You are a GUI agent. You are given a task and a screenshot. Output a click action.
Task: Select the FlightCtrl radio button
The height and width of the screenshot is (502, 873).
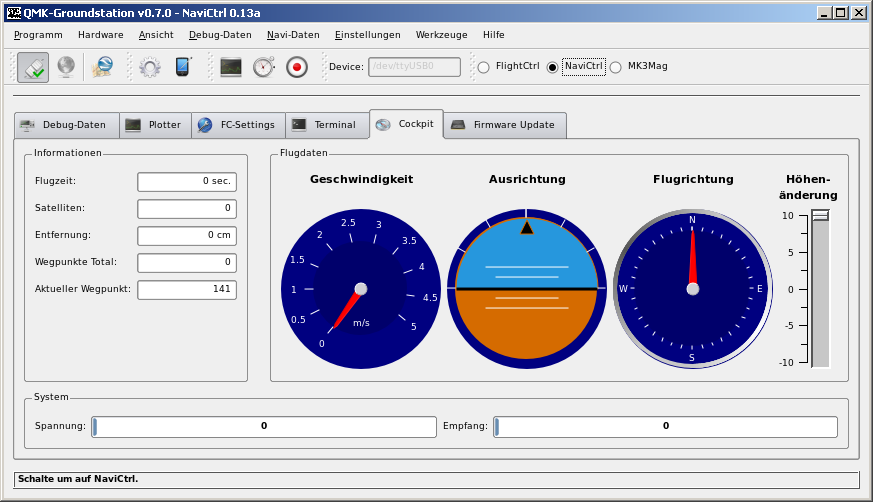click(x=484, y=67)
